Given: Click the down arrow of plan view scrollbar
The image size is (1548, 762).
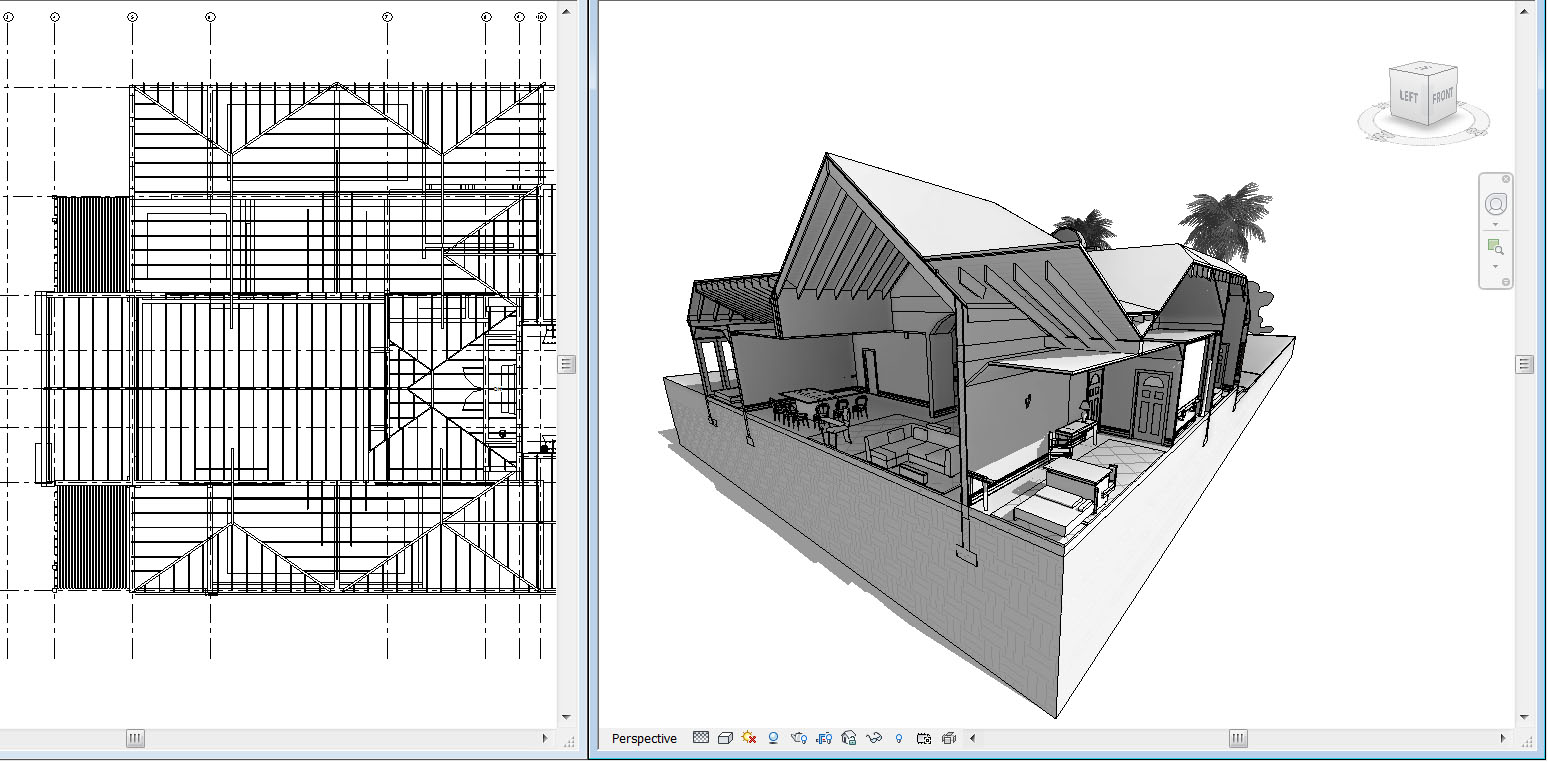Looking at the screenshot, I should pyautogui.click(x=567, y=718).
